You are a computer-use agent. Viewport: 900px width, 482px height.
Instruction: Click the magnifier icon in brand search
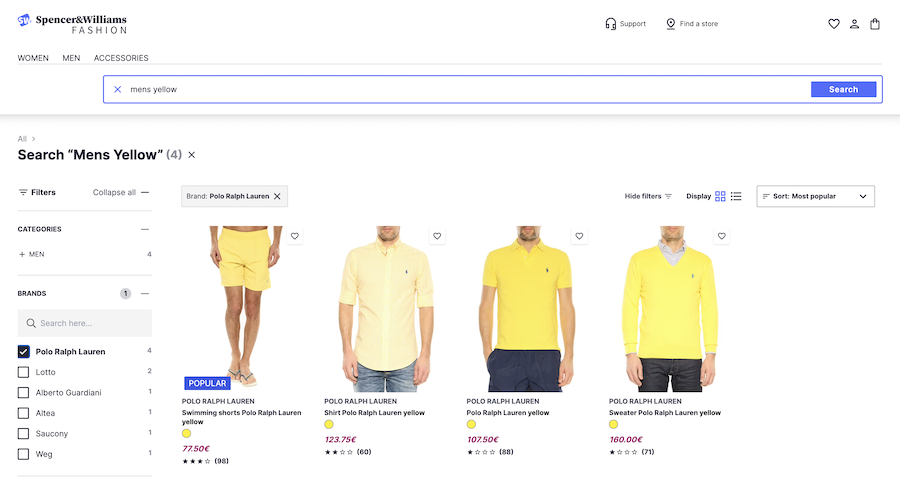click(x=31, y=323)
